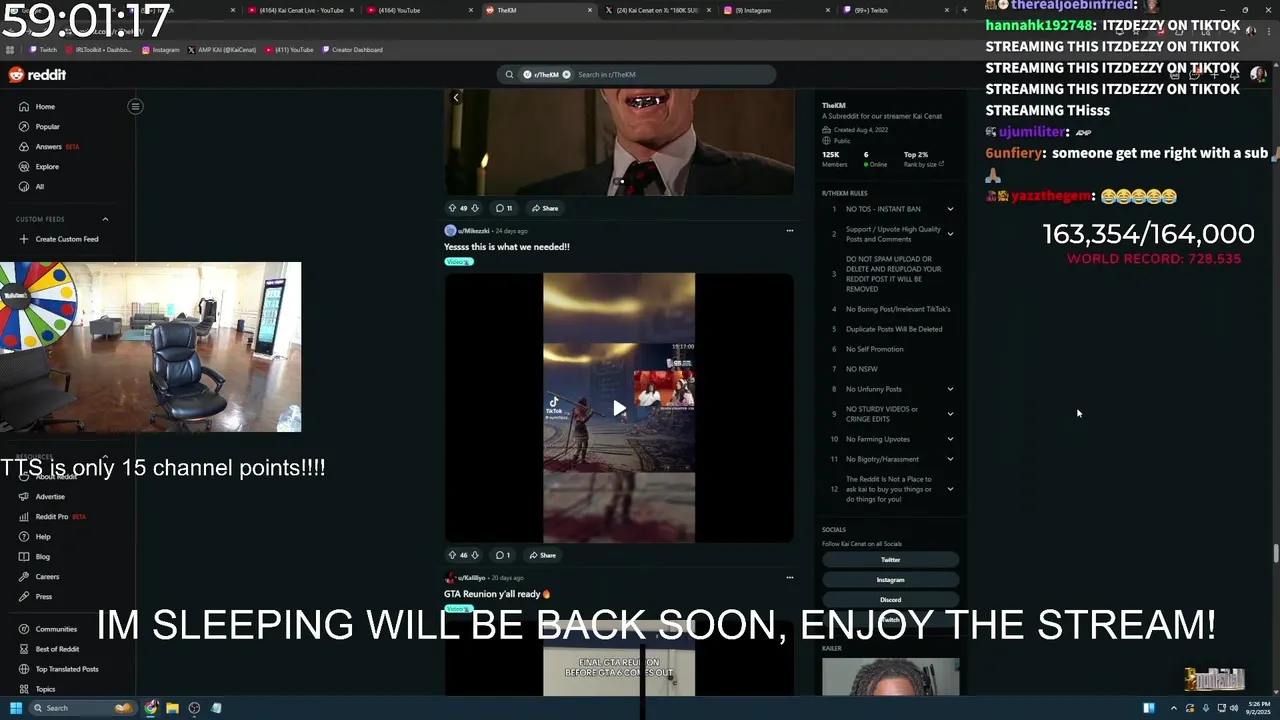Open Reddit Answers BETA
1280x720 pixels.
click(49, 147)
